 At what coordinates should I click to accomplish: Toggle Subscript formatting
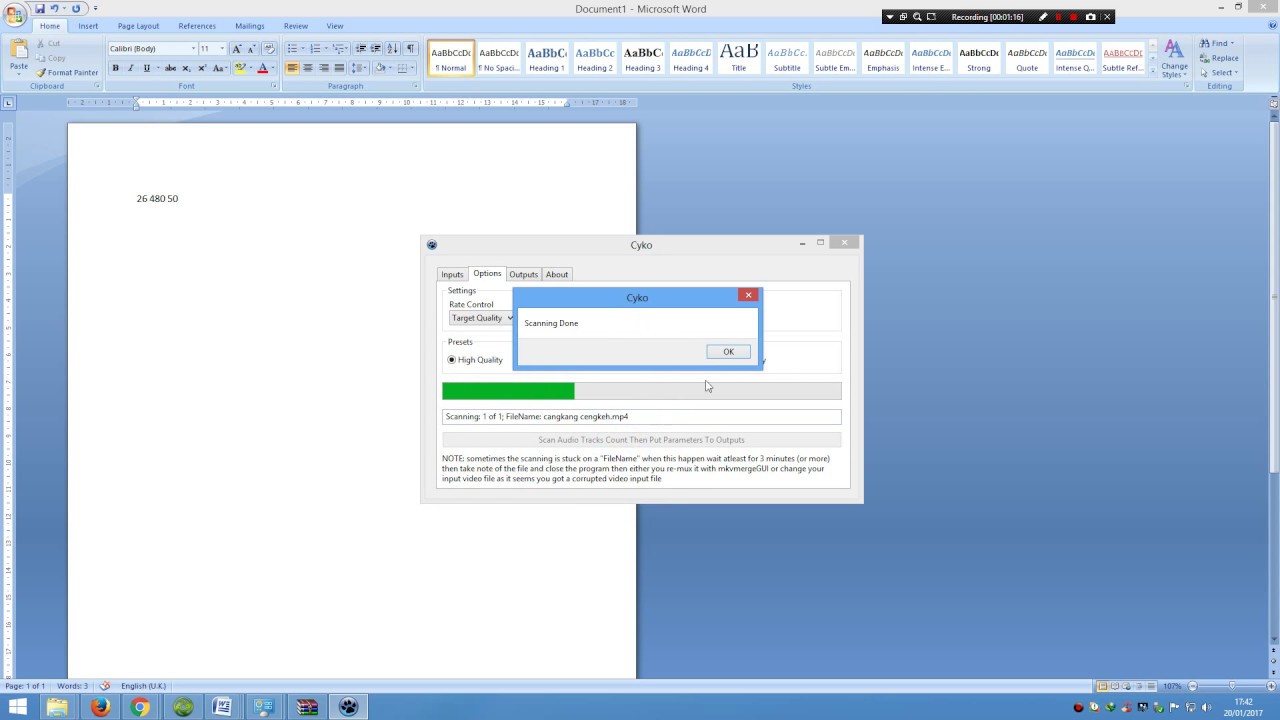coord(186,68)
